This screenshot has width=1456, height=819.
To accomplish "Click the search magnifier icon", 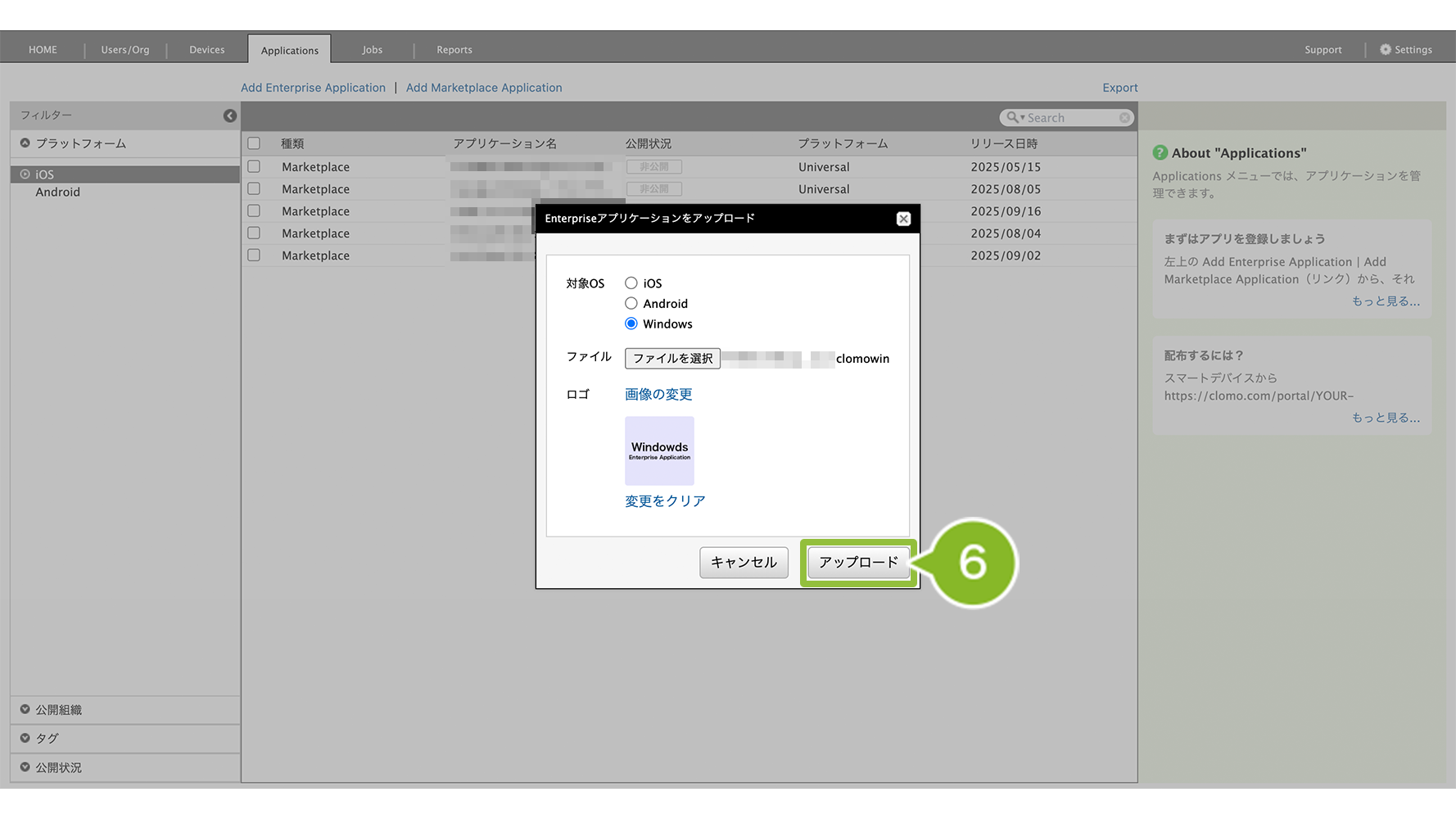I will 1013,118.
